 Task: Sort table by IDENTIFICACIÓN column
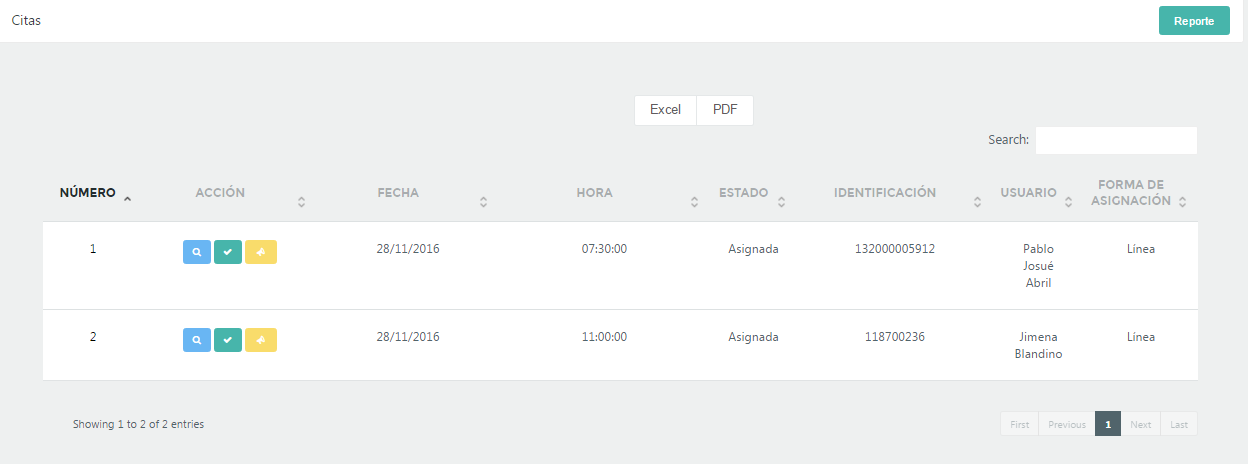tap(885, 193)
